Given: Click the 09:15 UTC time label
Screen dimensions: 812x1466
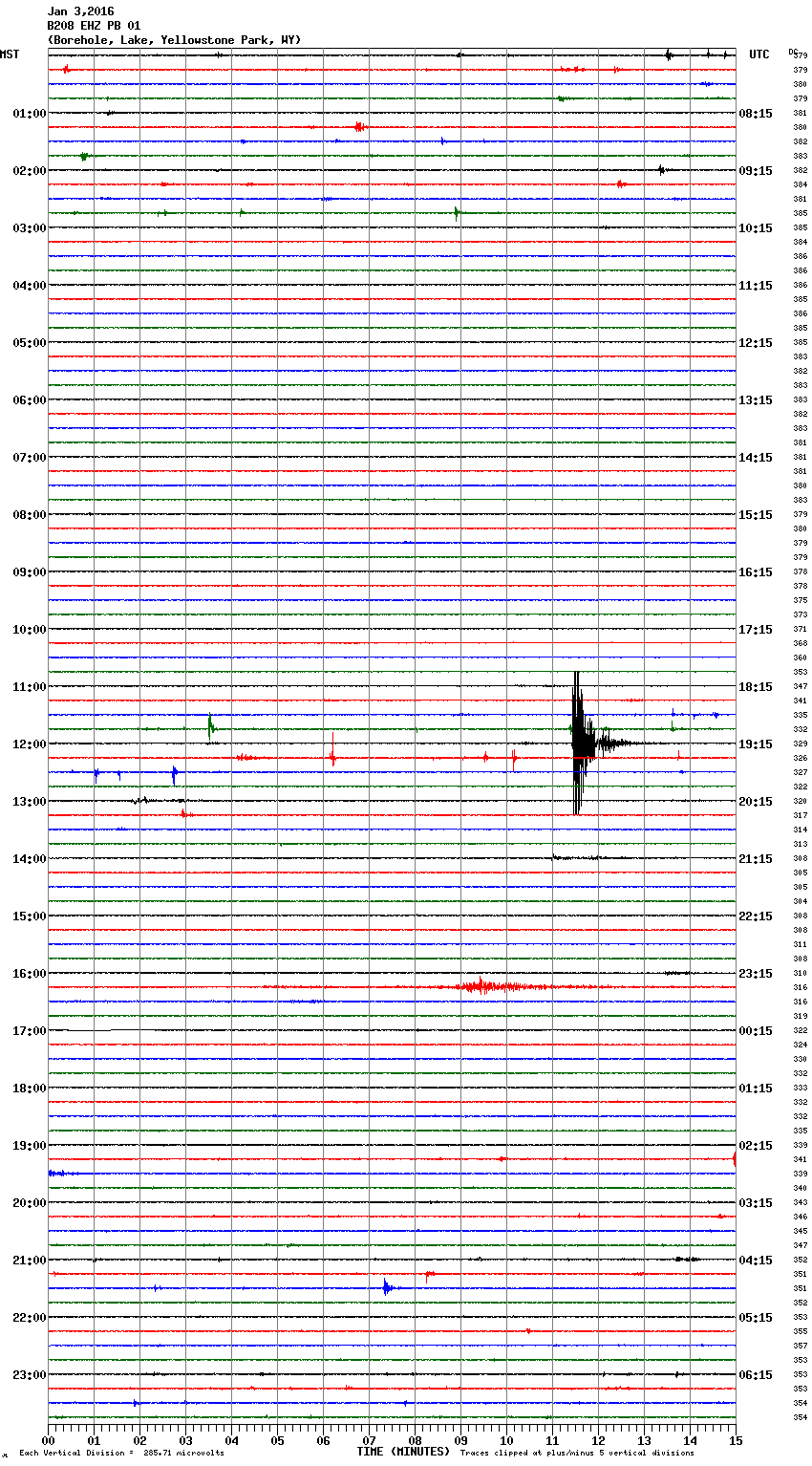Looking at the screenshot, I should click(x=756, y=171).
